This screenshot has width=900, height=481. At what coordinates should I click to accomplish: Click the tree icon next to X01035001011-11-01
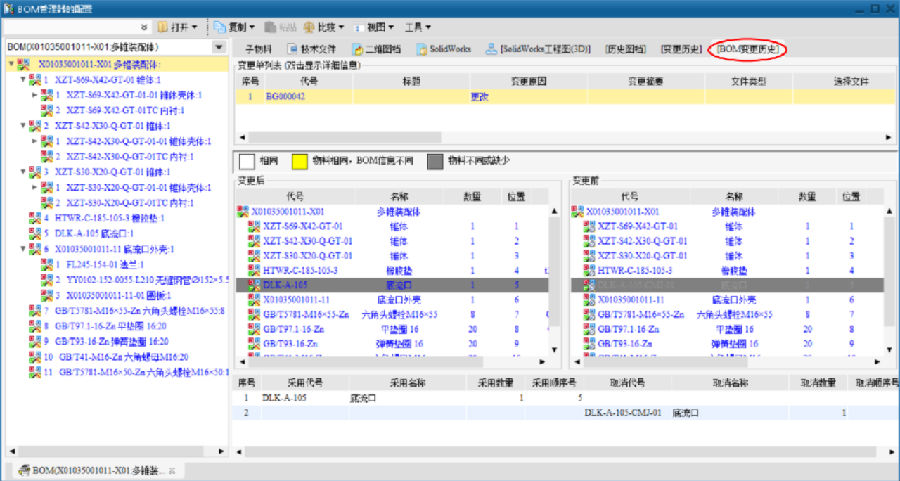[x=46, y=295]
